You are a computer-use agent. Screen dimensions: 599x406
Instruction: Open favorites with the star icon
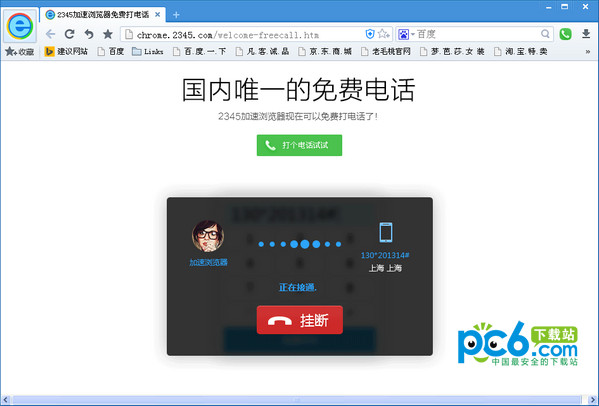[x=108, y=34]
